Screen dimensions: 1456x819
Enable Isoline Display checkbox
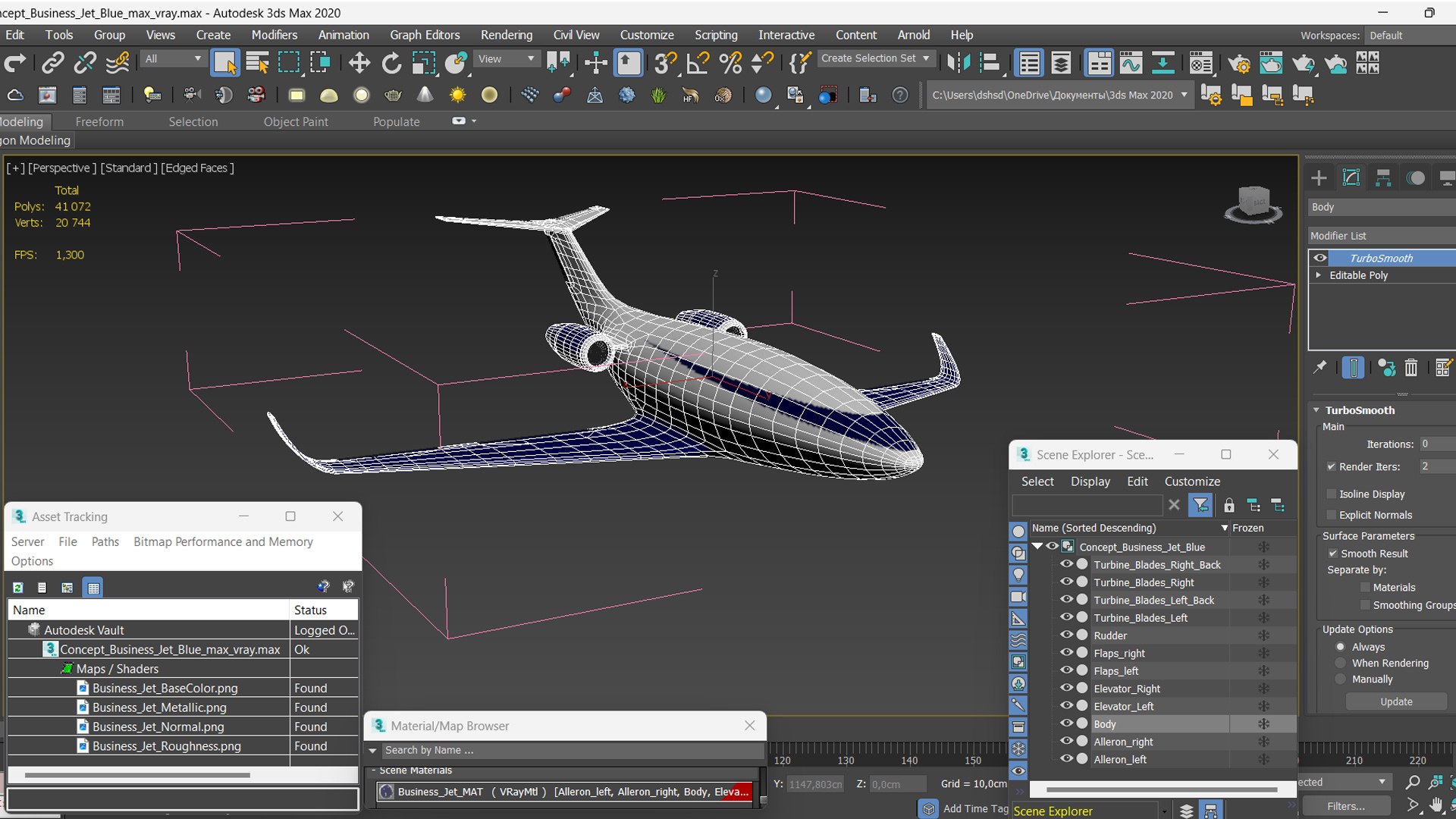click(x=1331, y=494)
